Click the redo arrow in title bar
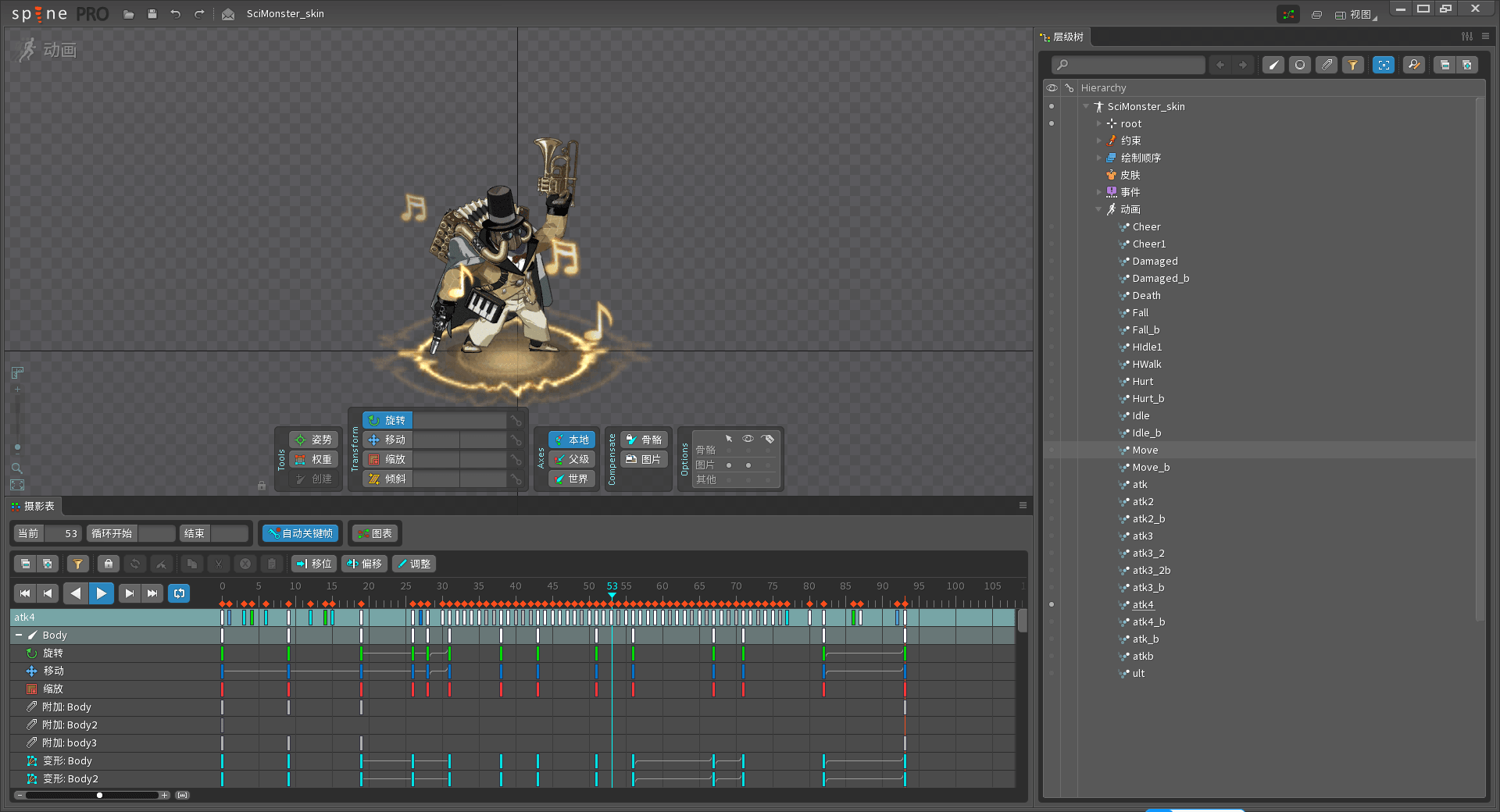 pyautogui.click(x=199, y=14)
